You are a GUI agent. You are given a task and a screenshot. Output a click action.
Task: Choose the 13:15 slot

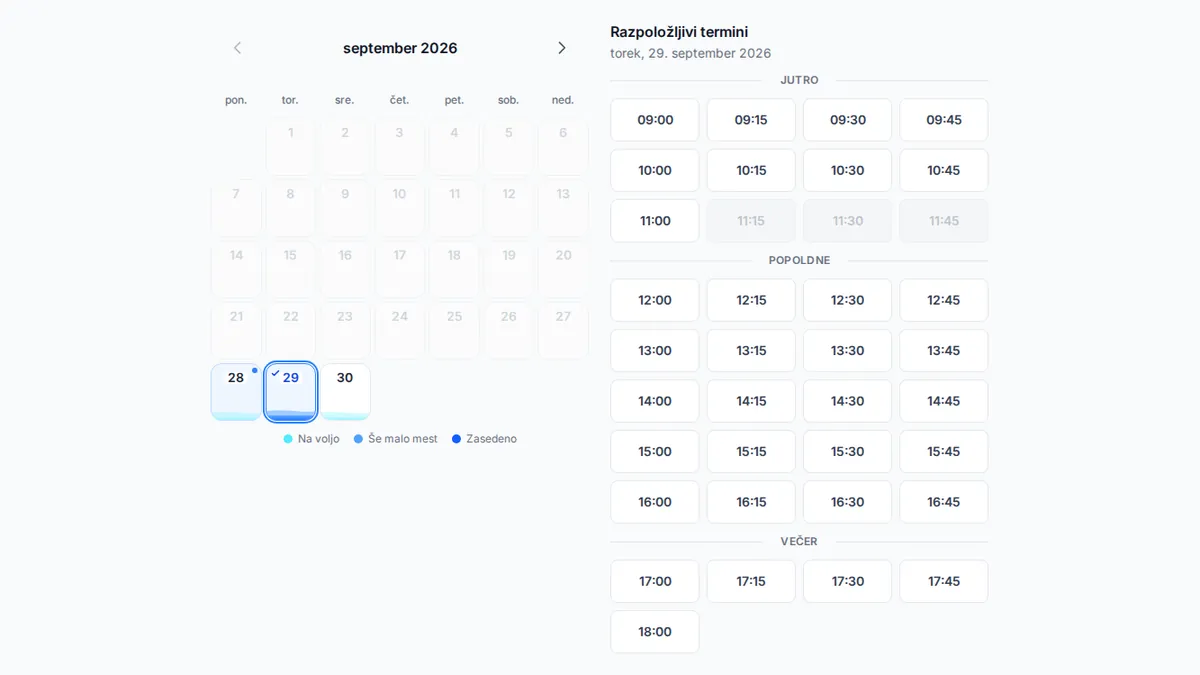pyautogui.click(x=751, y=351)
